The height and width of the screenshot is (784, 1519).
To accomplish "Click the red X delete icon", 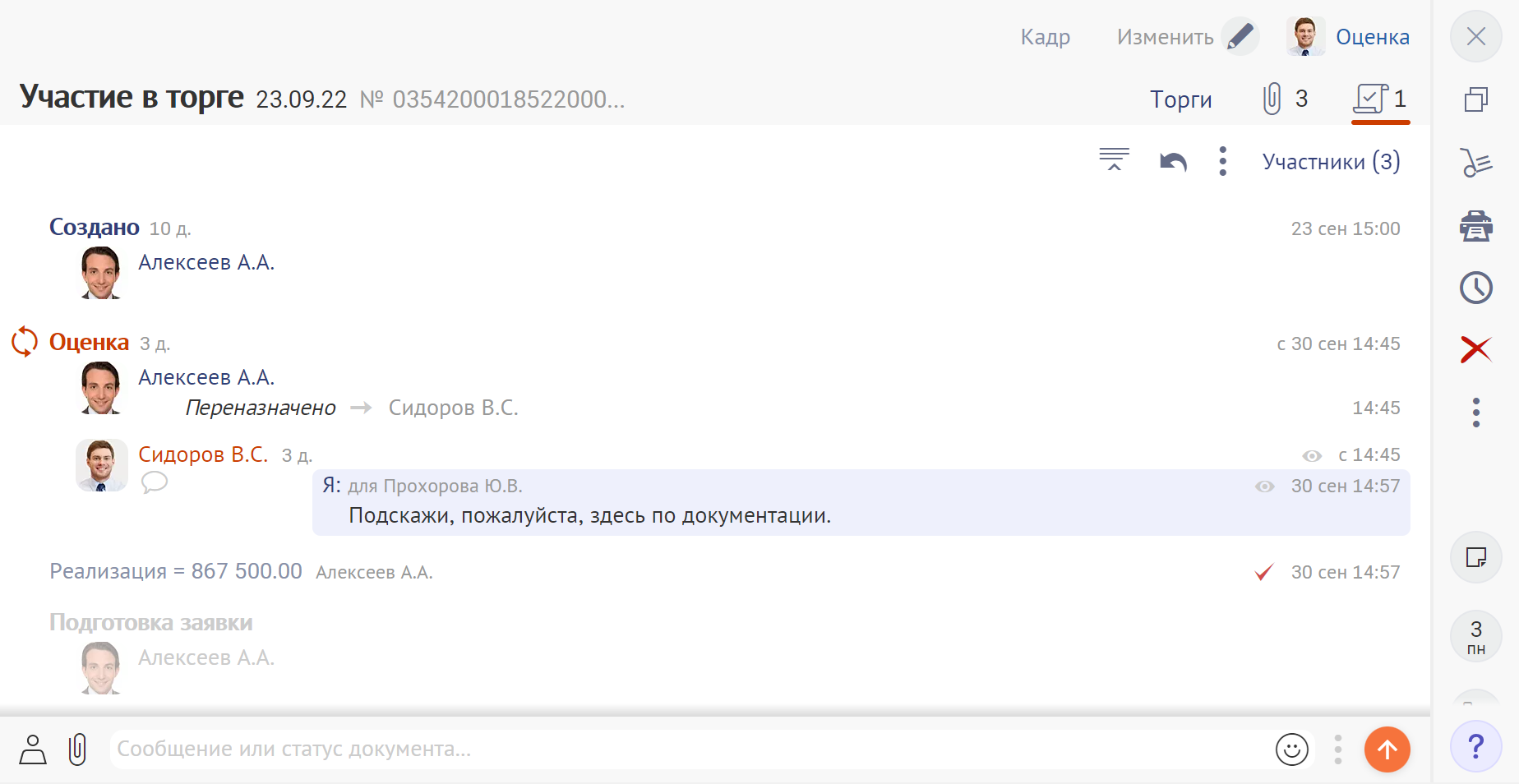I will [x=1475, y=349].
